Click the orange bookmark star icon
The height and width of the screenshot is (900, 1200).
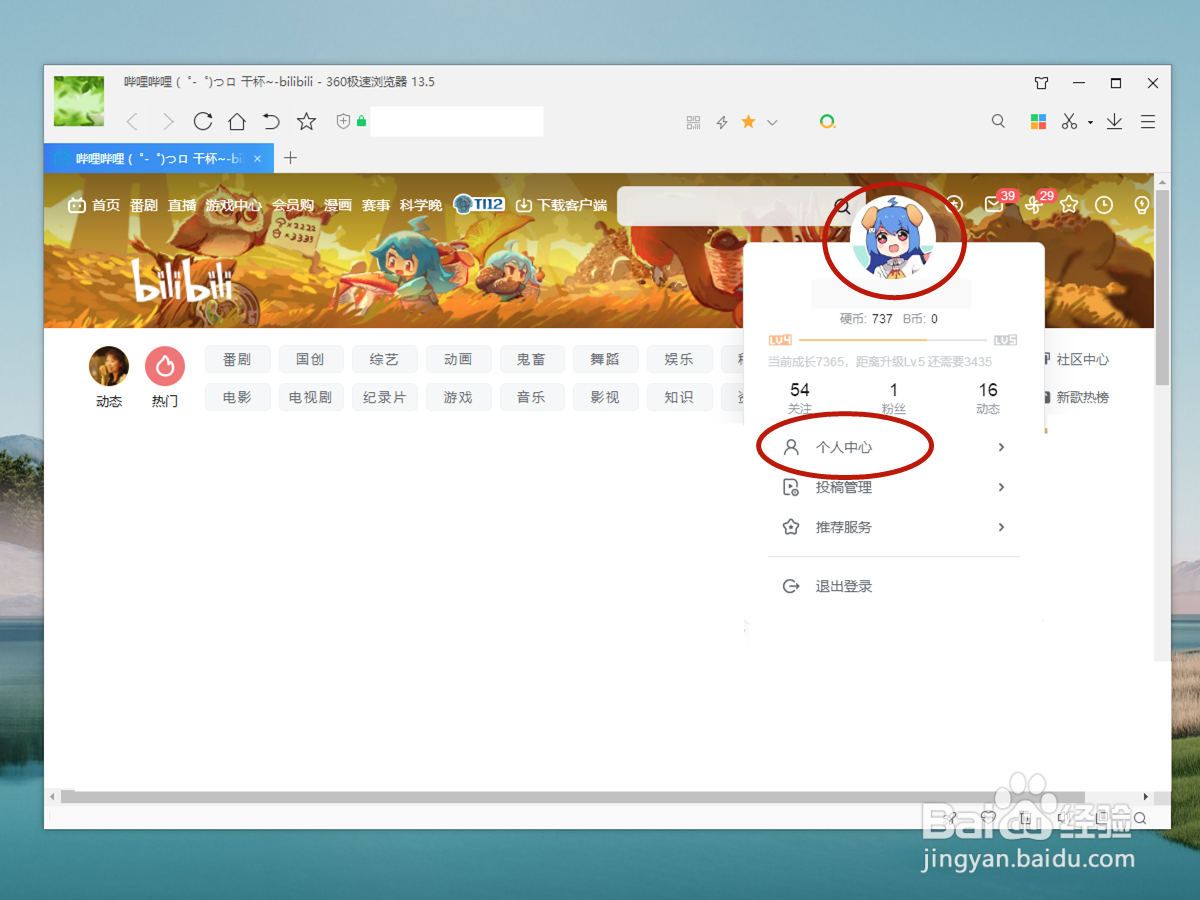[748, 122]
